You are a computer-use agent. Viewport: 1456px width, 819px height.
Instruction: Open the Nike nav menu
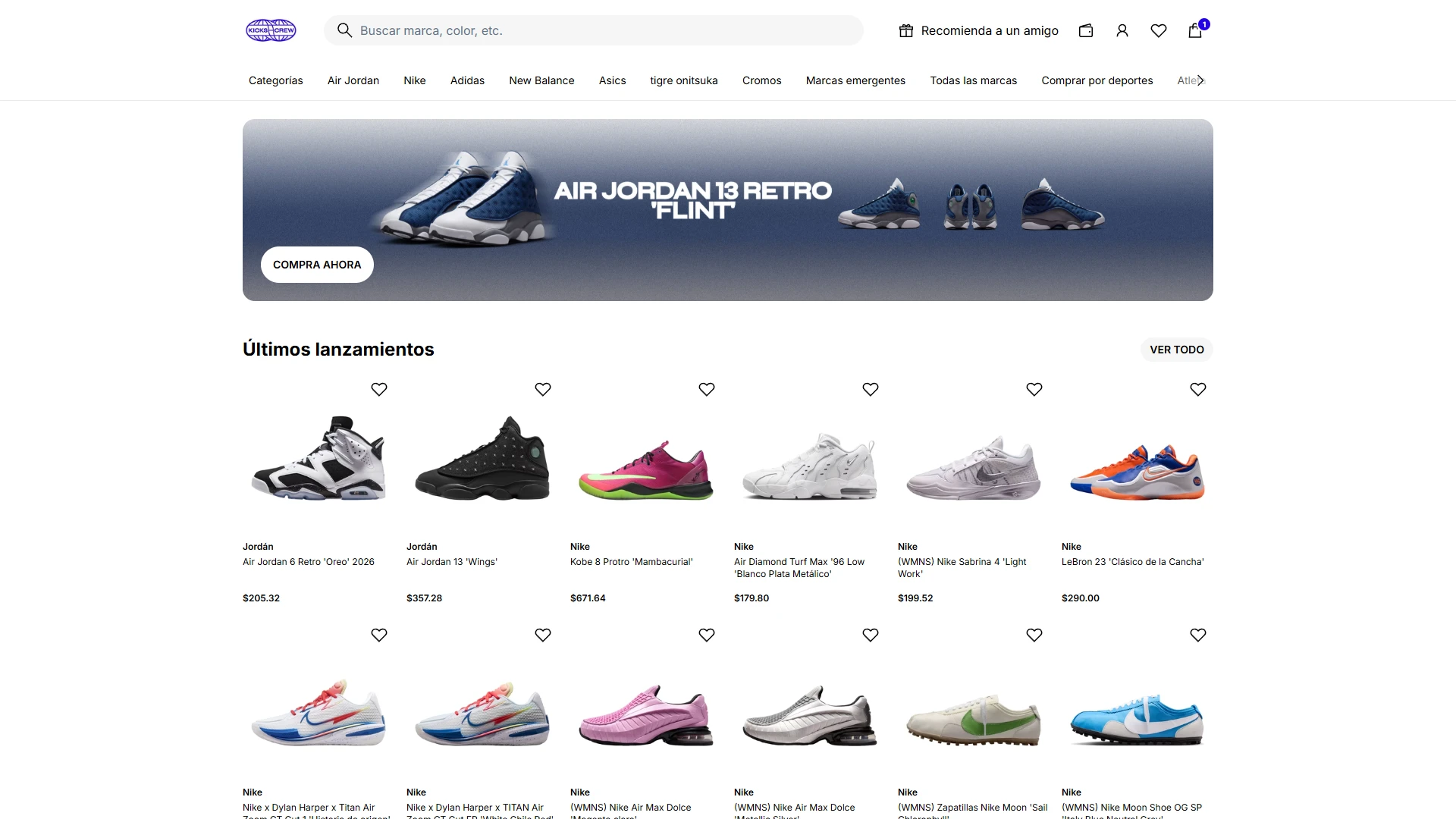pos(415,80)
